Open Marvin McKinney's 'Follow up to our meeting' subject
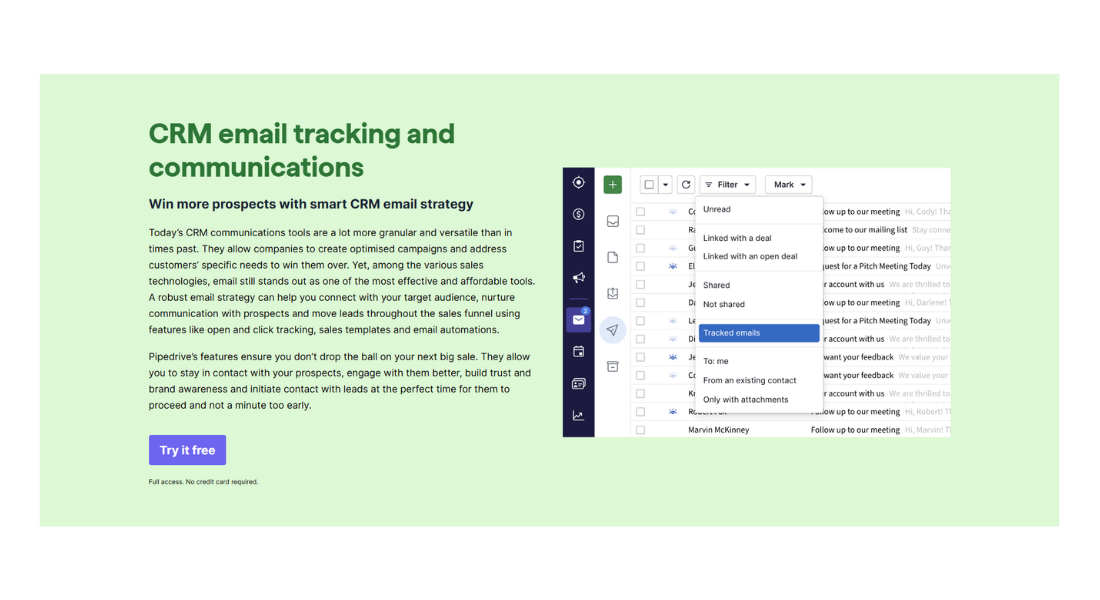 (855, 429)
